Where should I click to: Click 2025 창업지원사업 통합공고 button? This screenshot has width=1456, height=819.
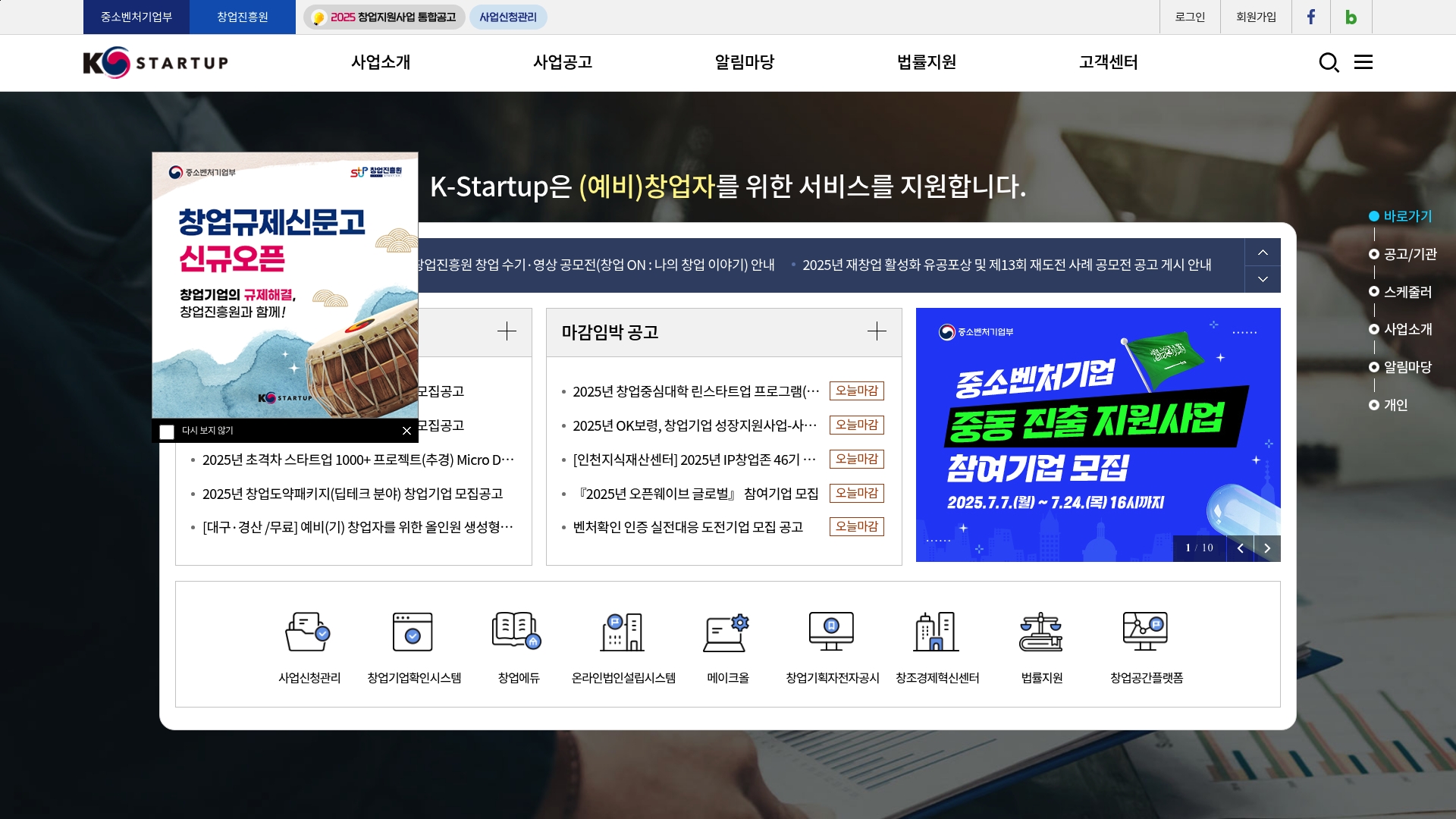tap(384, 17)
